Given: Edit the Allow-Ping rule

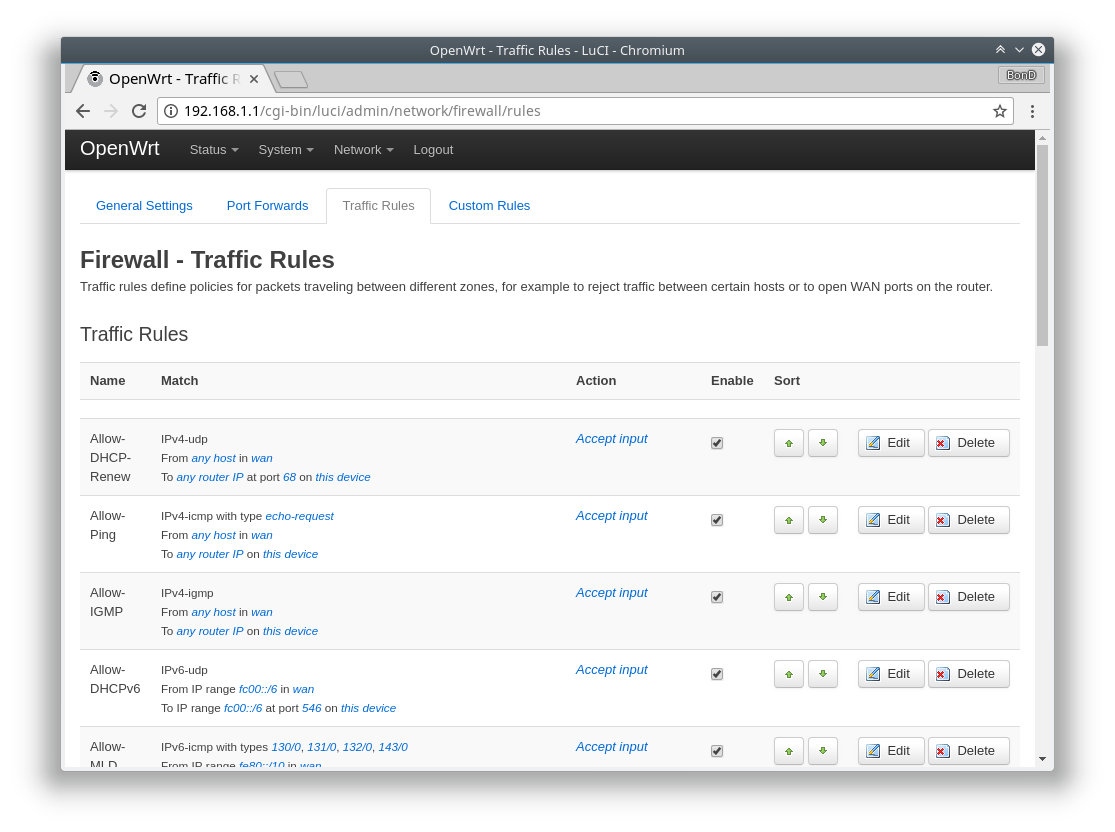Looking at the screenshot, I should [890, 520].
